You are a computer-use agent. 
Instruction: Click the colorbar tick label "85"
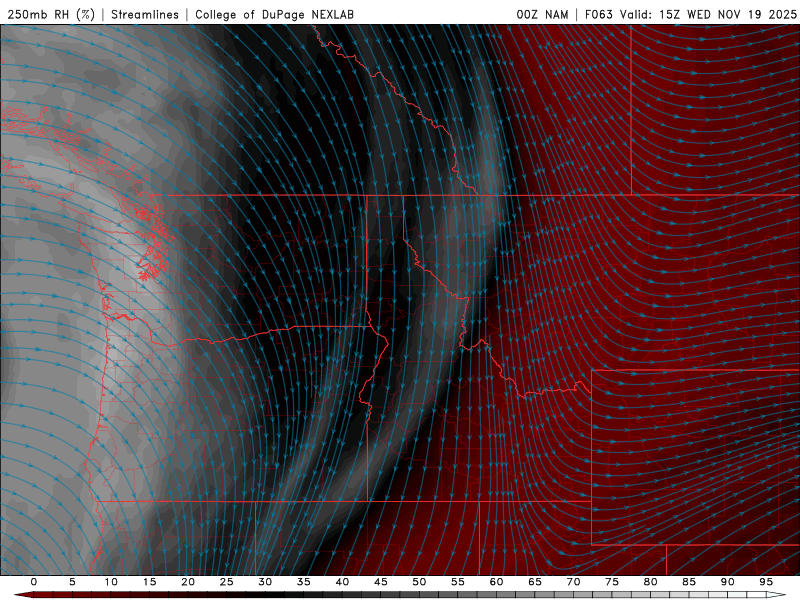coord(689,582)
